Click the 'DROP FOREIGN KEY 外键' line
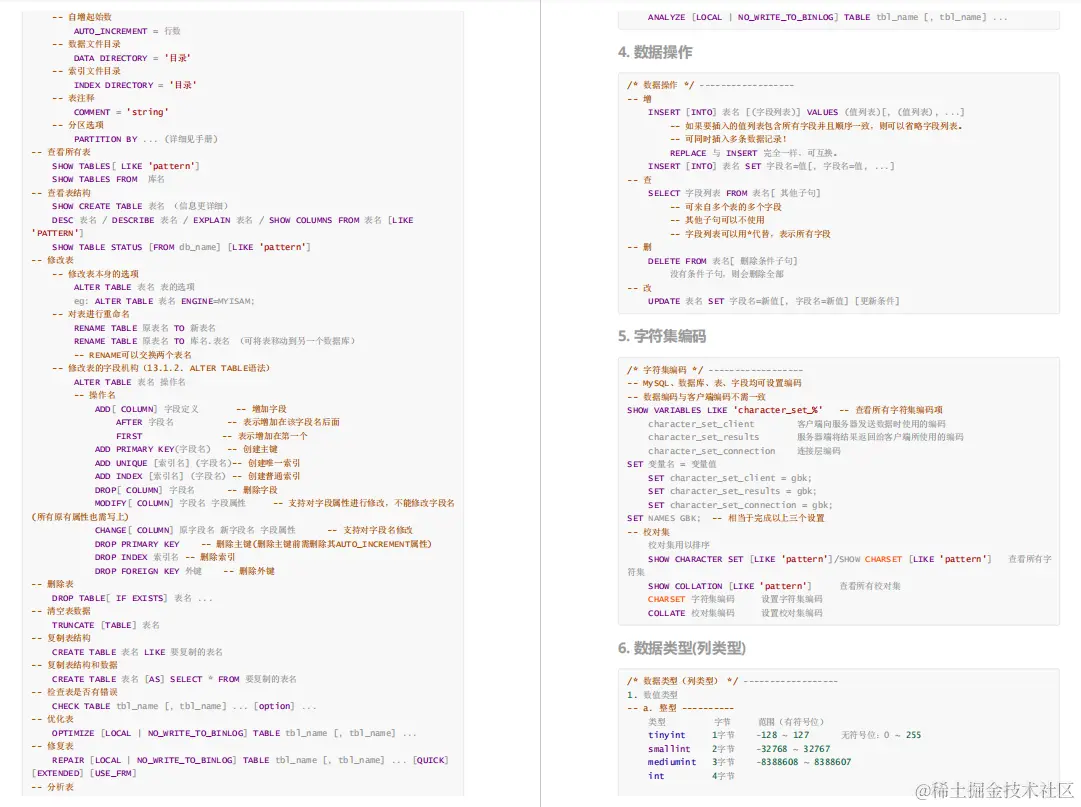Screen dimensions: 1081x807 click(x=185, y=571)
